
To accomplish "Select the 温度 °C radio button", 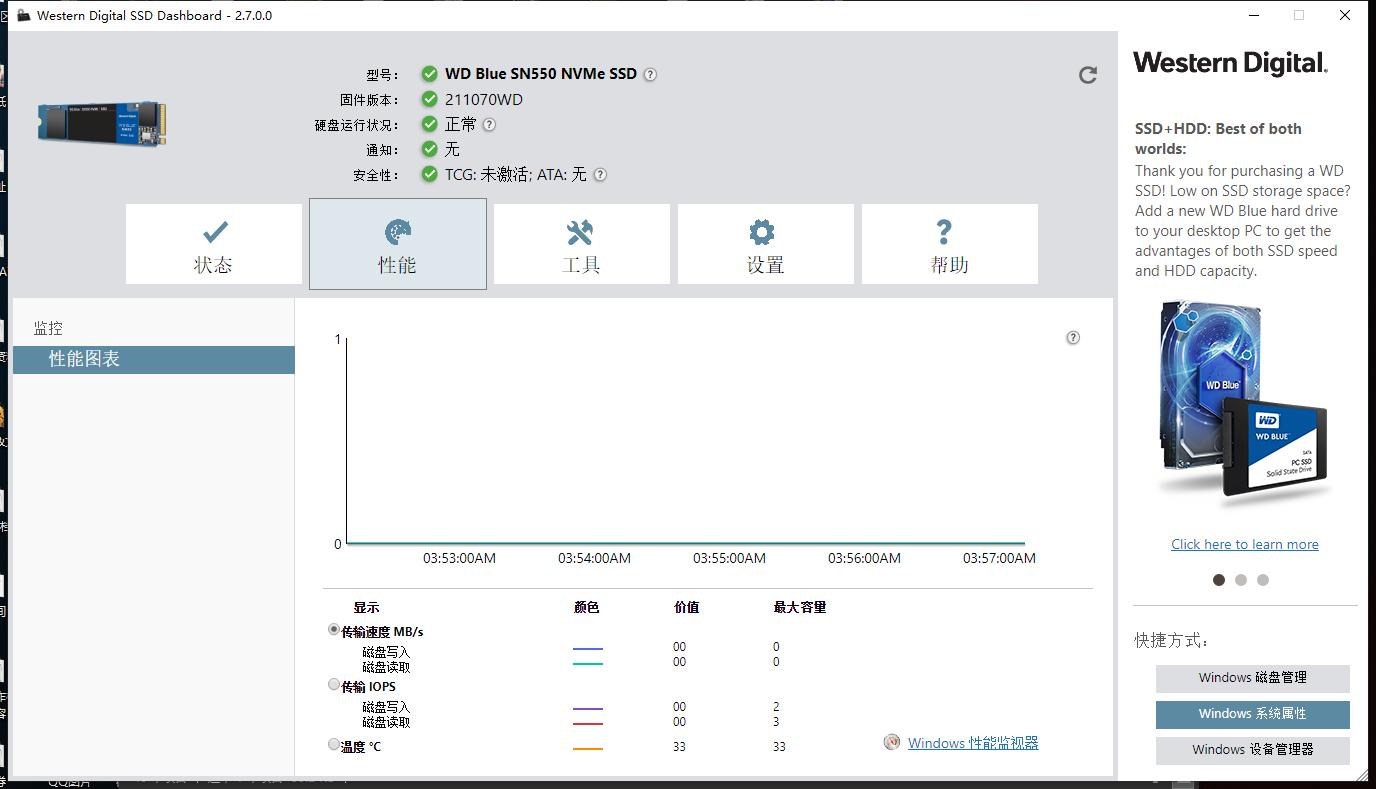I will [333, 744].
